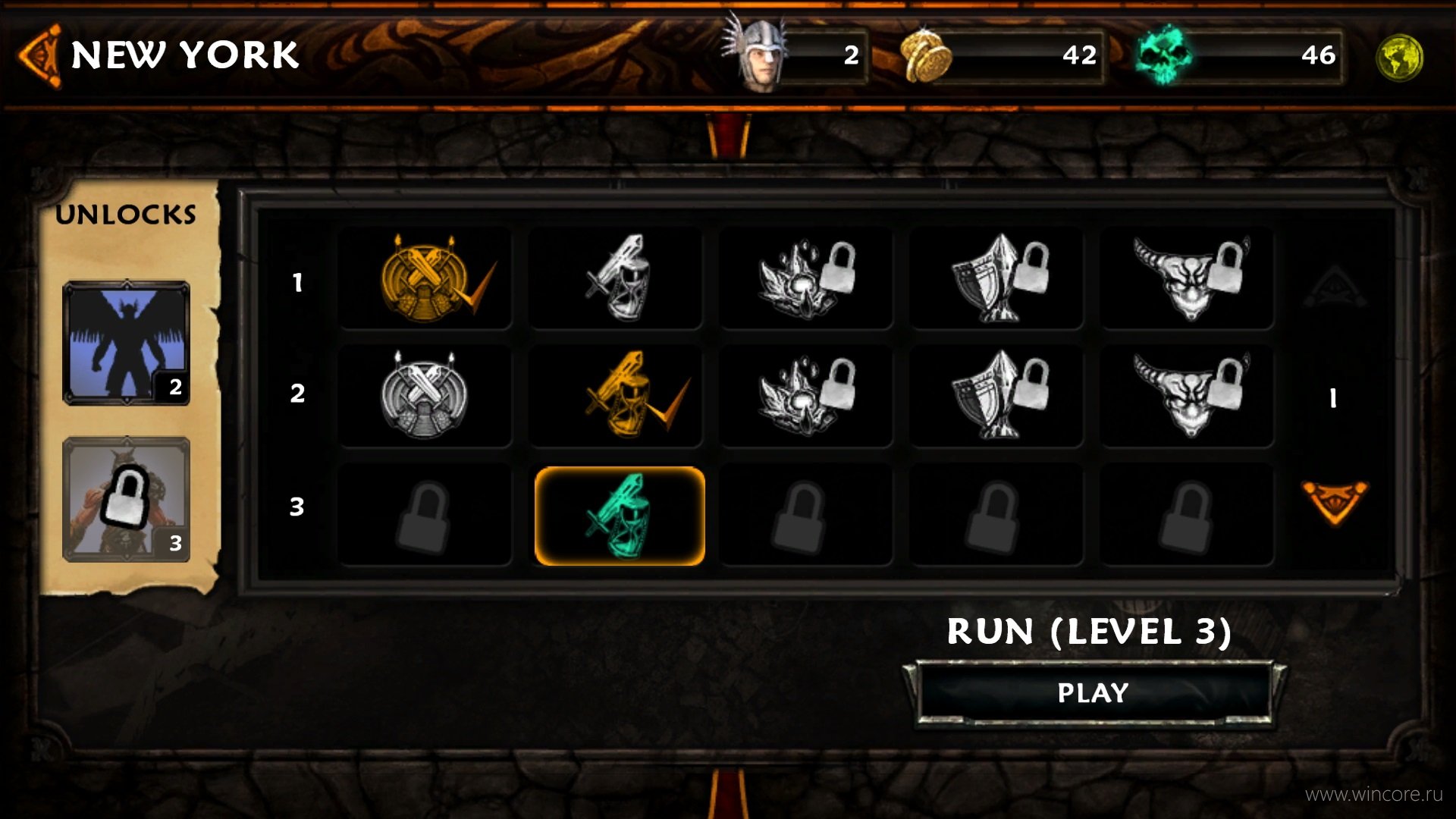Tap the last locked slot in row 3
Image resolution: width=1456 pixels, height=819 pixels.
point(1188,516)
